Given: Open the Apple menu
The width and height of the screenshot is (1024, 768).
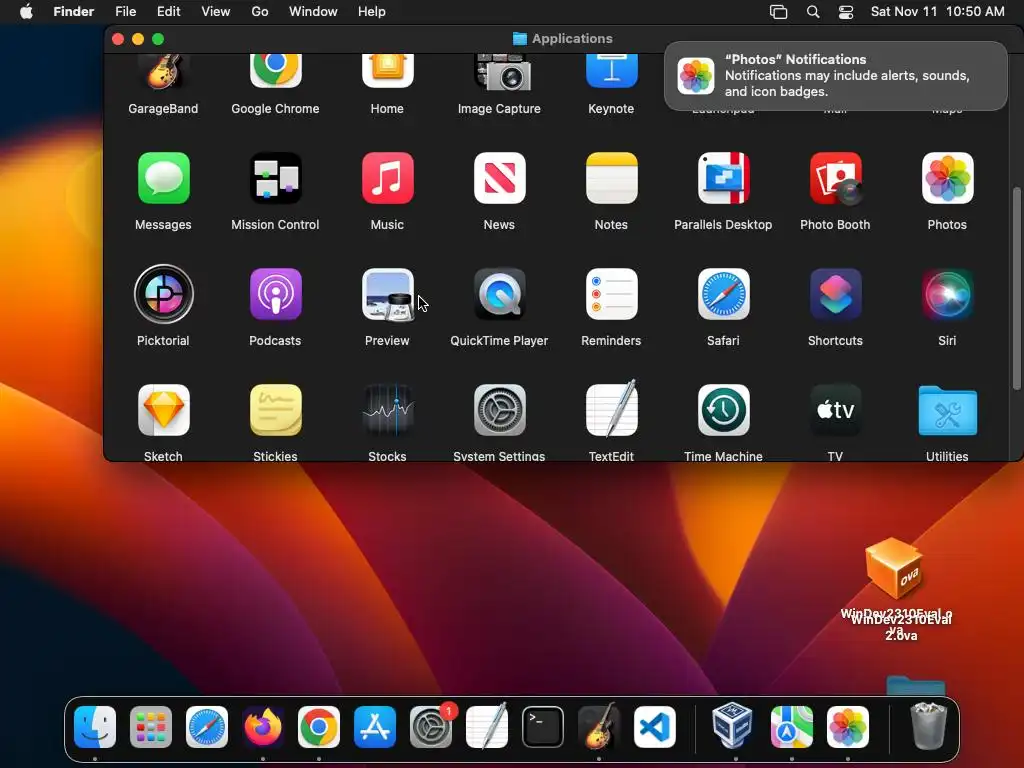Looking at the screenshot, I should point(26,12).
